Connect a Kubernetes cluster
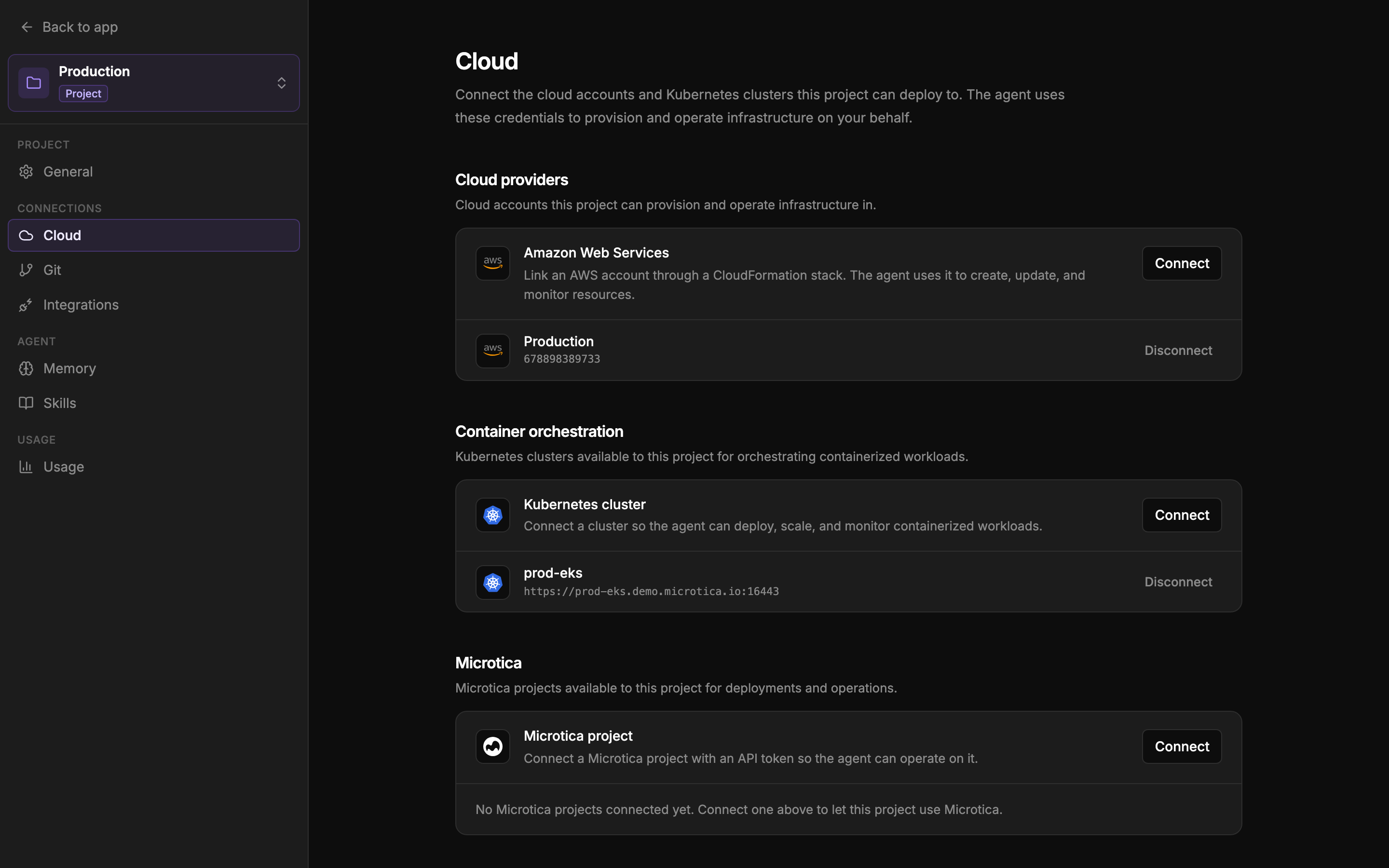Screen dimensions: 1389x868 [x=1181, y=515]
